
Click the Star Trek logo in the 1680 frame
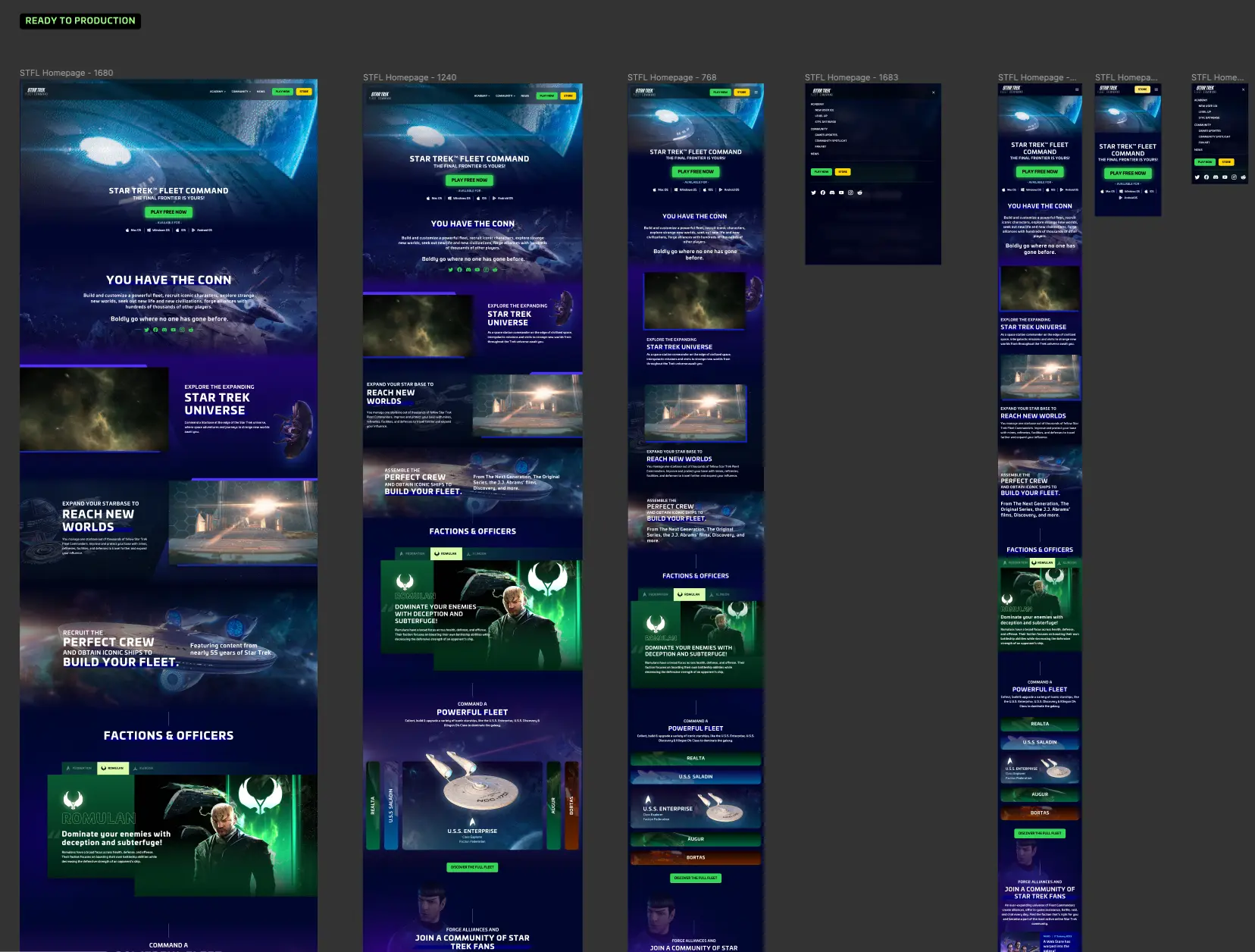[37, 91]
